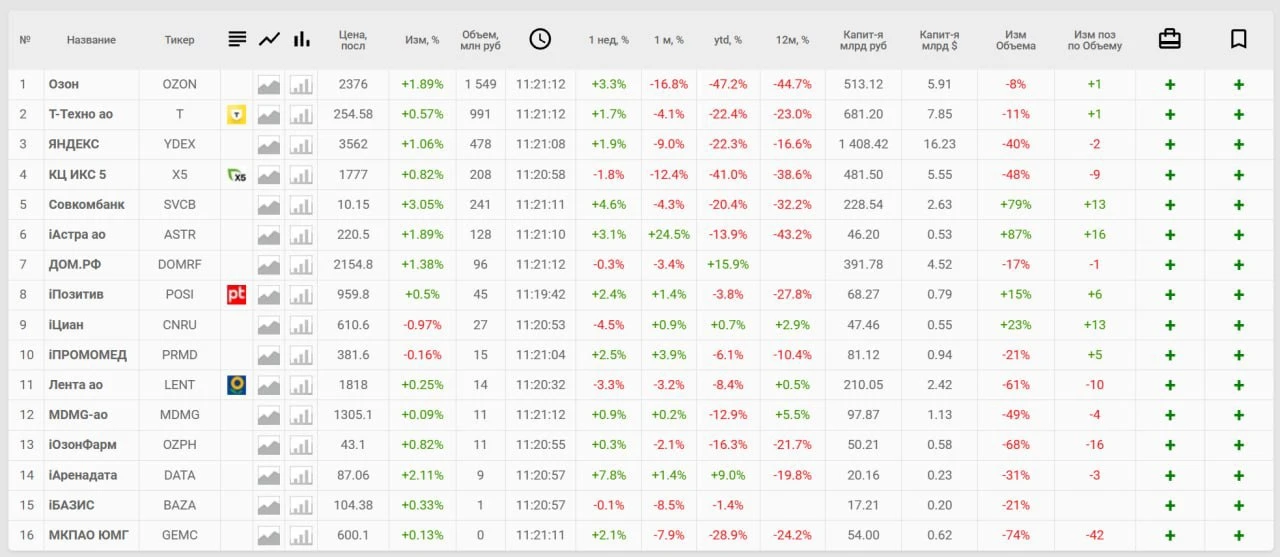
Task: Open the ДОМ.РФ stock link
Action: (x=76, y=265)
